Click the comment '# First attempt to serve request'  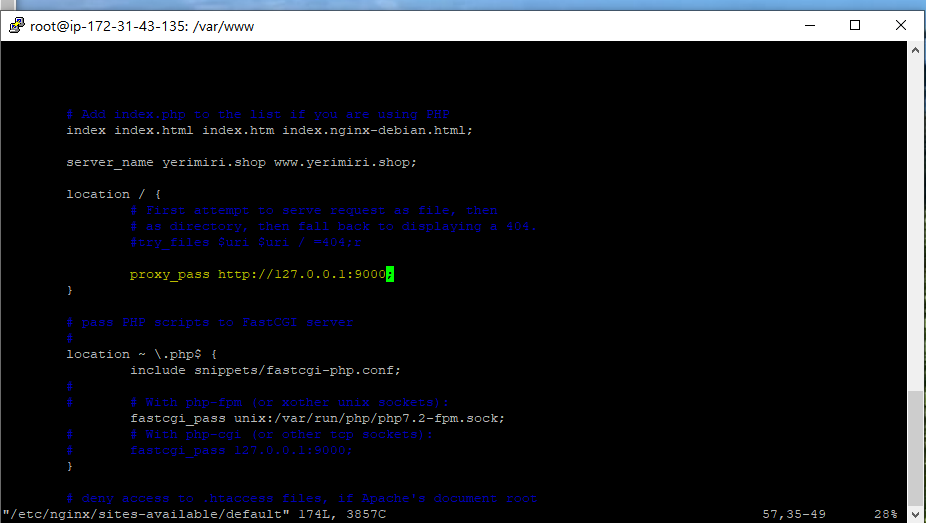(314, 210)
